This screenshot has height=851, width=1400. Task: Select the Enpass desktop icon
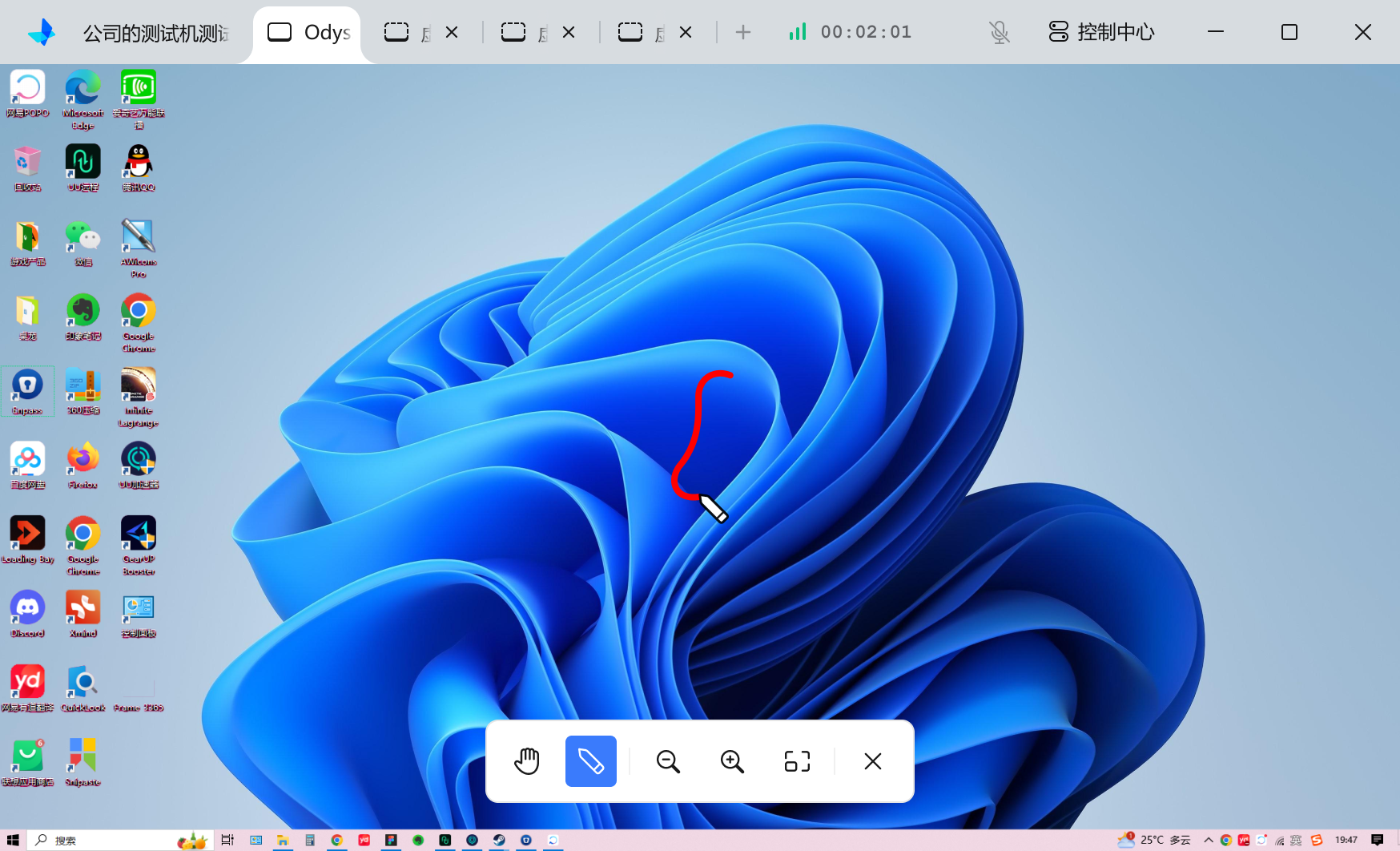click(27, 392)
